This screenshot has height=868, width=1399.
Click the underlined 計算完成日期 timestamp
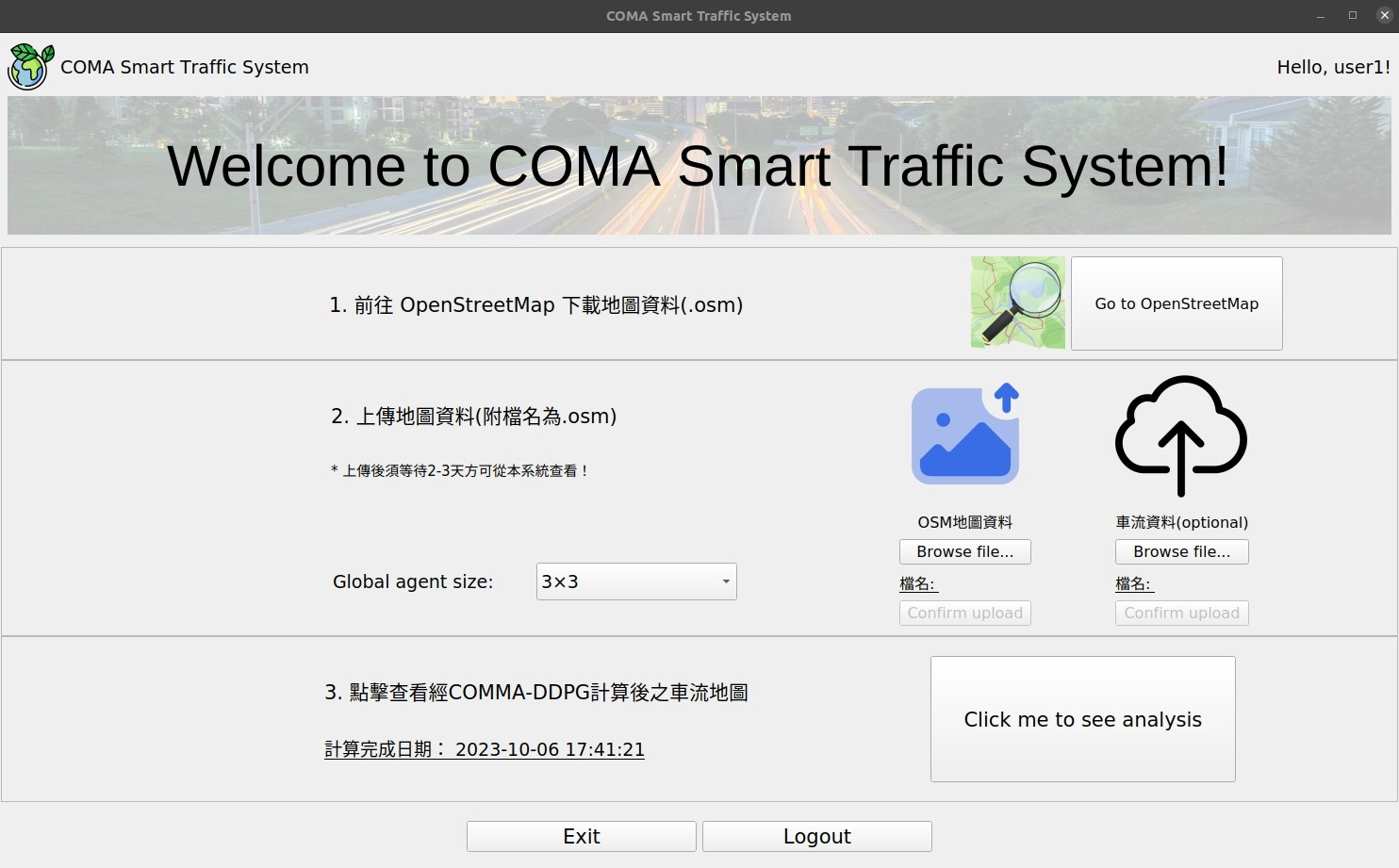pos(485,749)
